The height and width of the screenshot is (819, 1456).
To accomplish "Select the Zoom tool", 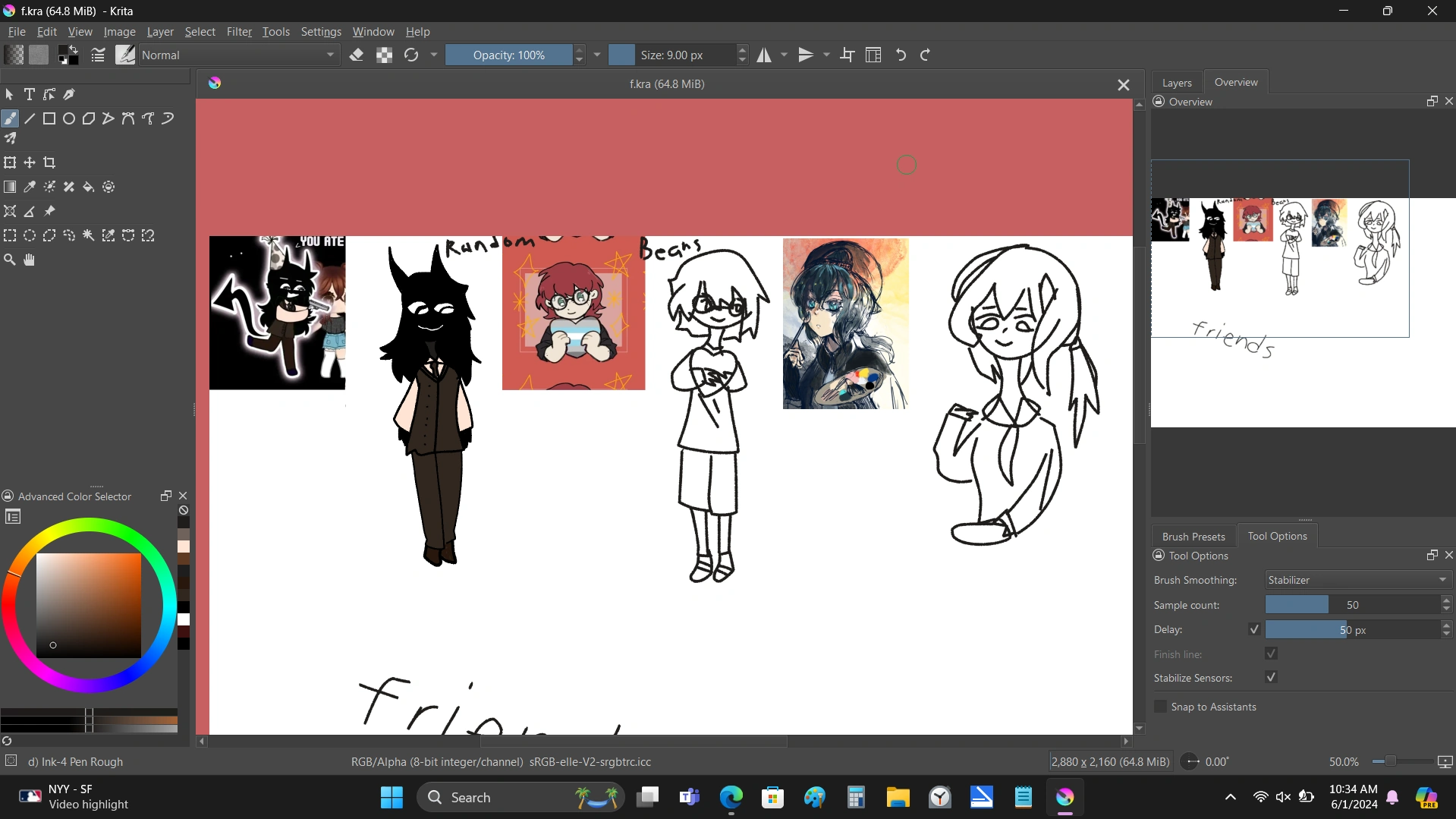I will (x=10, y=259).
